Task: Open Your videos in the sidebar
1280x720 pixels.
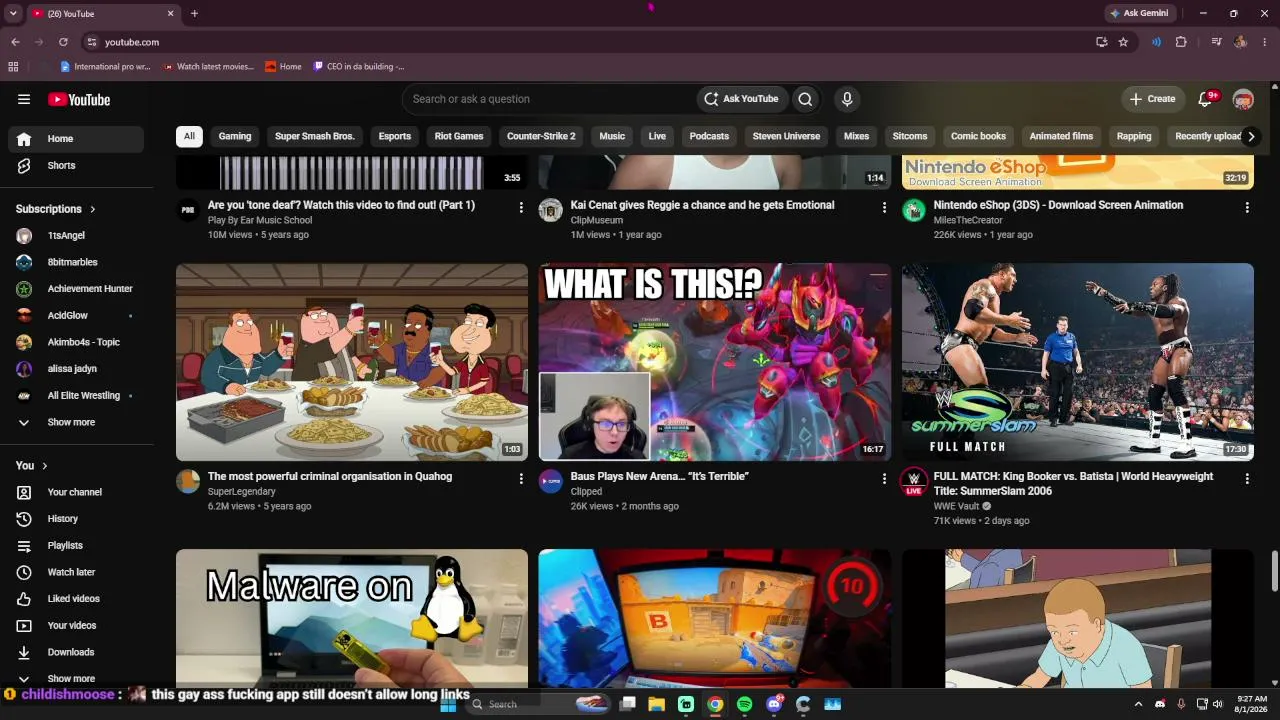Action: 76,625
